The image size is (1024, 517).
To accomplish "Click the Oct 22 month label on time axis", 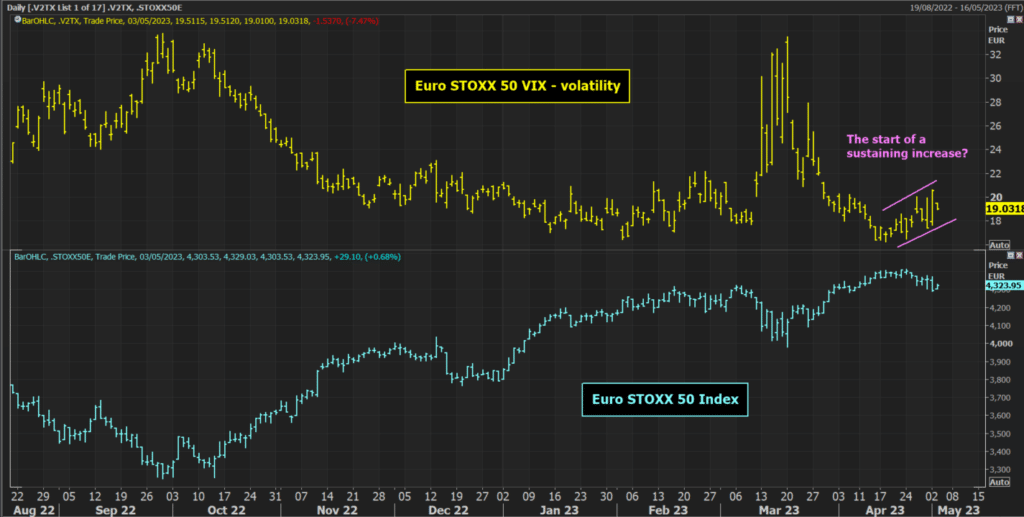I will click(x=226, y=510).
